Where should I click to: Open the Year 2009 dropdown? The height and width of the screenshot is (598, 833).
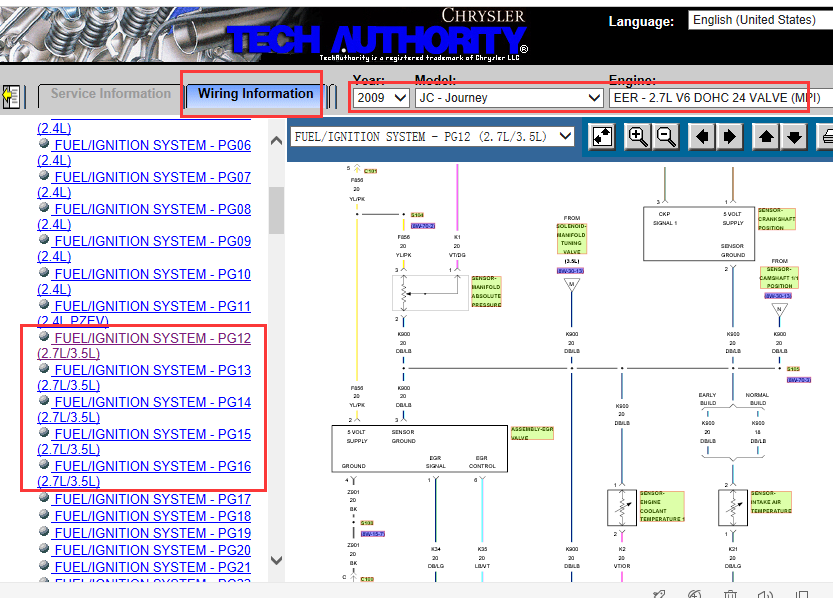click(x=381, y=98)
